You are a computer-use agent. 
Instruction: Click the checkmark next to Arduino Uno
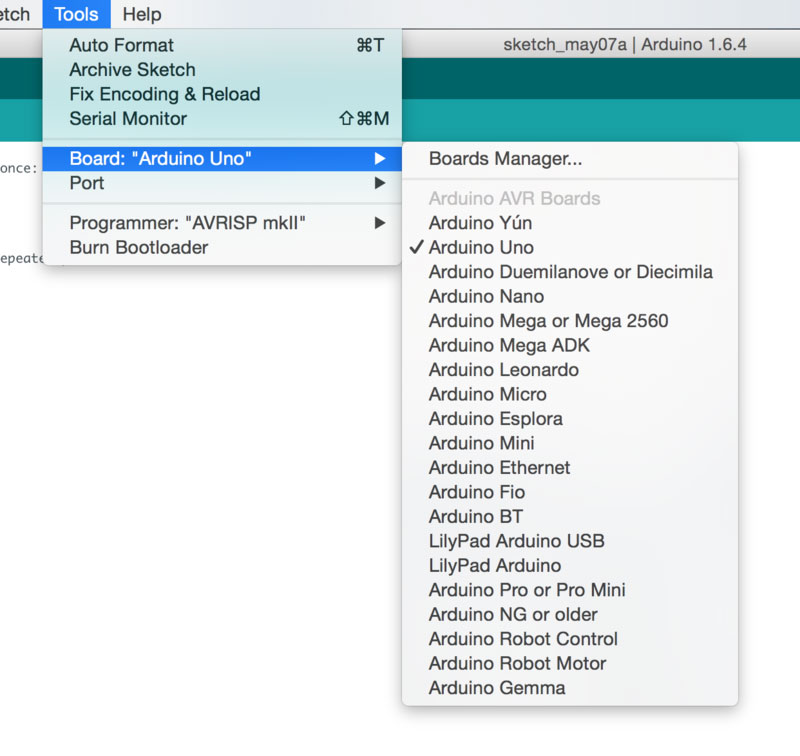coord(417,247)
